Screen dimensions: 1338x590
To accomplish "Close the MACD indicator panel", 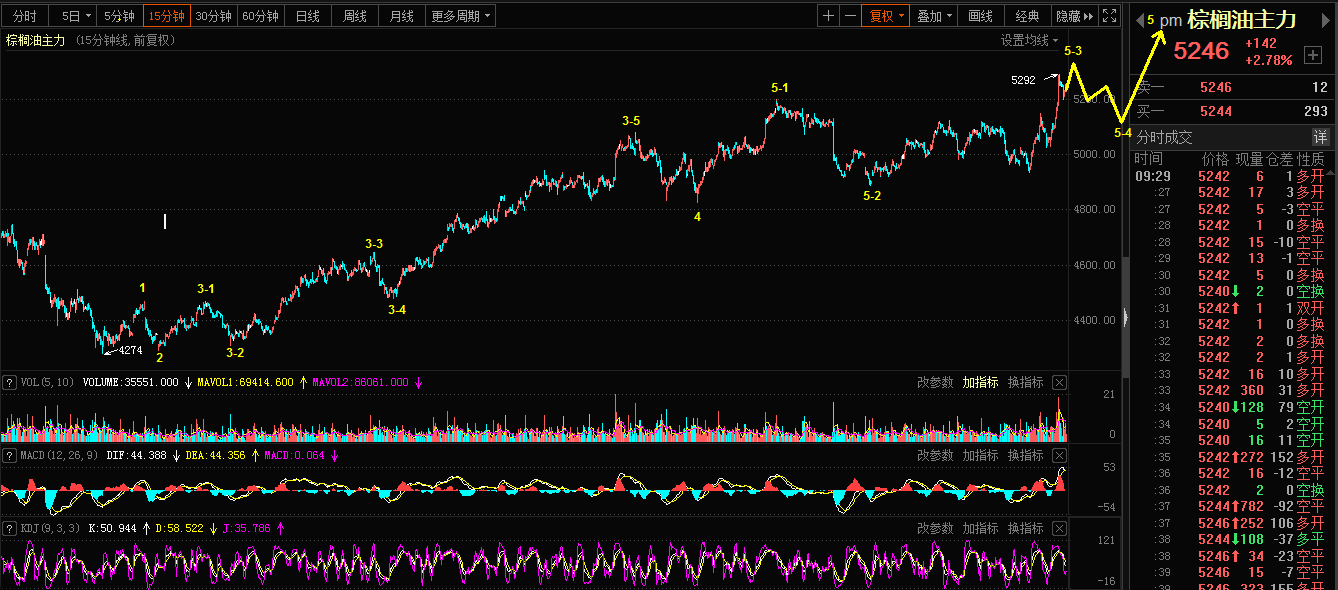I will (x=1059, y=455).
